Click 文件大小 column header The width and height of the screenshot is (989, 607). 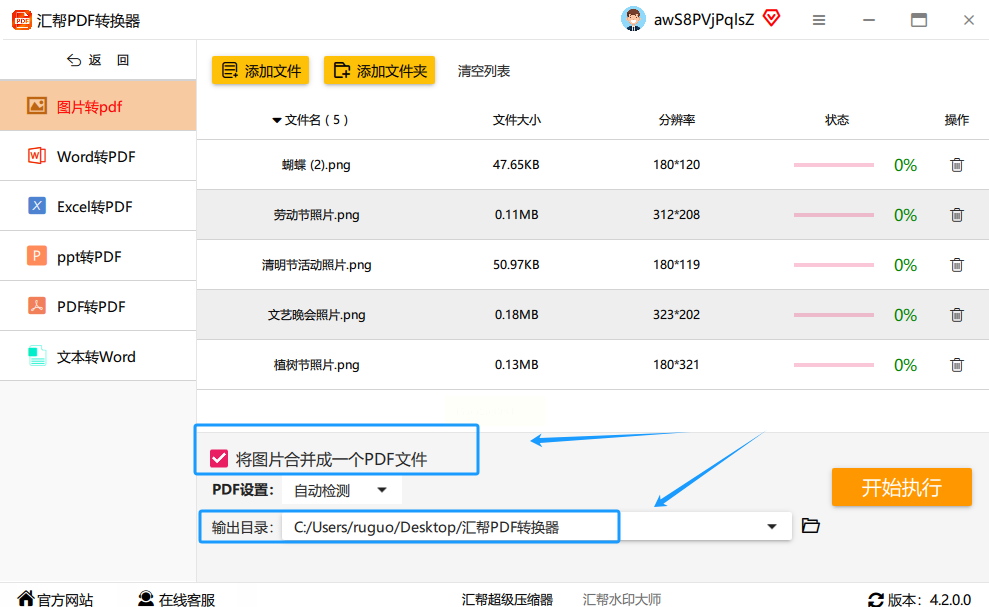click(x=517, y=120)
